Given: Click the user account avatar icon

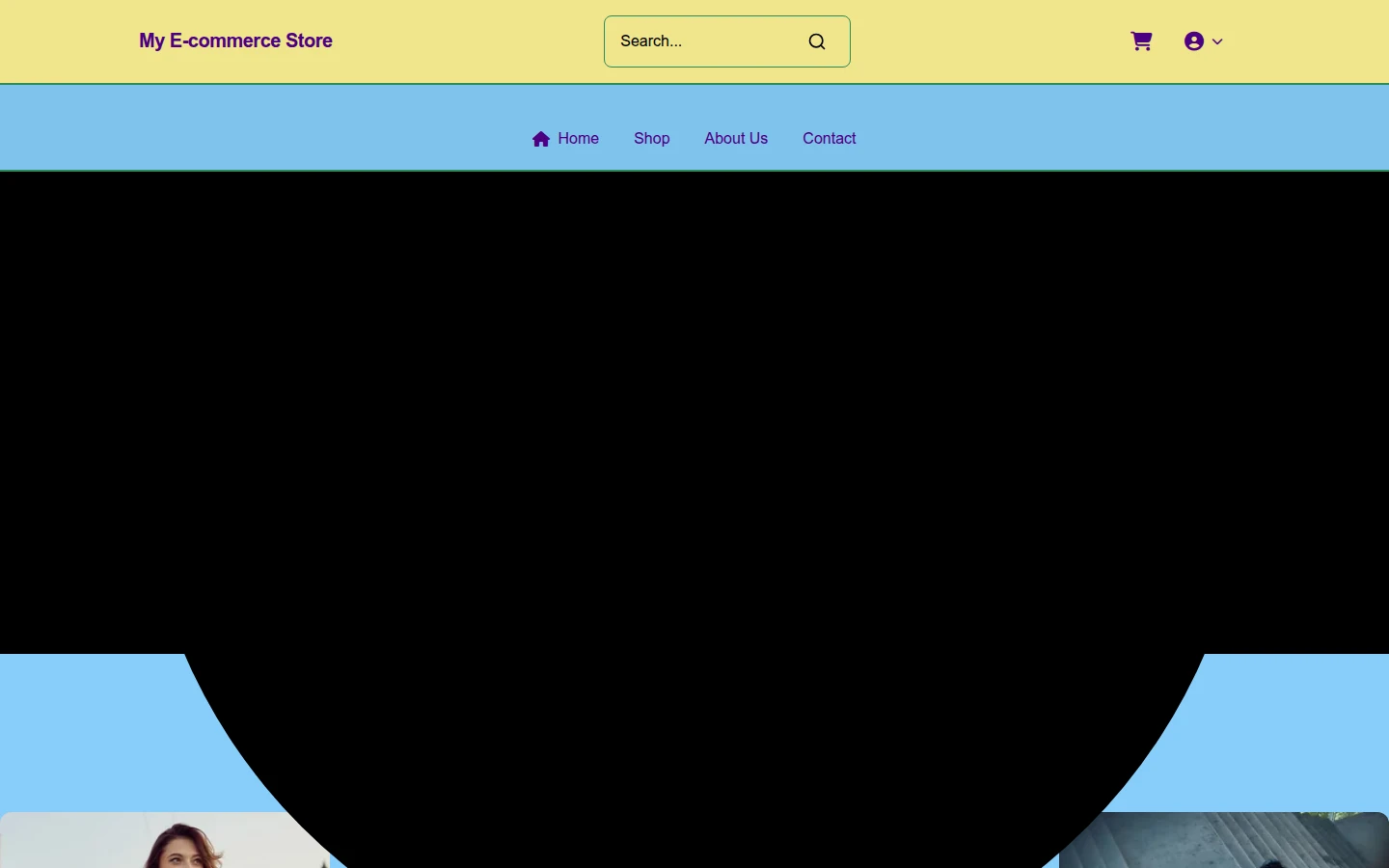Looking at the screenshot, I should pyautogui.click(x=1194, y=41).
